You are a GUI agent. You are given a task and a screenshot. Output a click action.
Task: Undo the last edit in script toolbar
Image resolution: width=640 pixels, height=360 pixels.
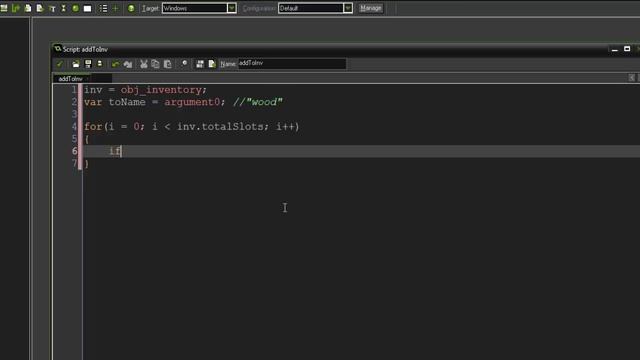coord(116,64)
